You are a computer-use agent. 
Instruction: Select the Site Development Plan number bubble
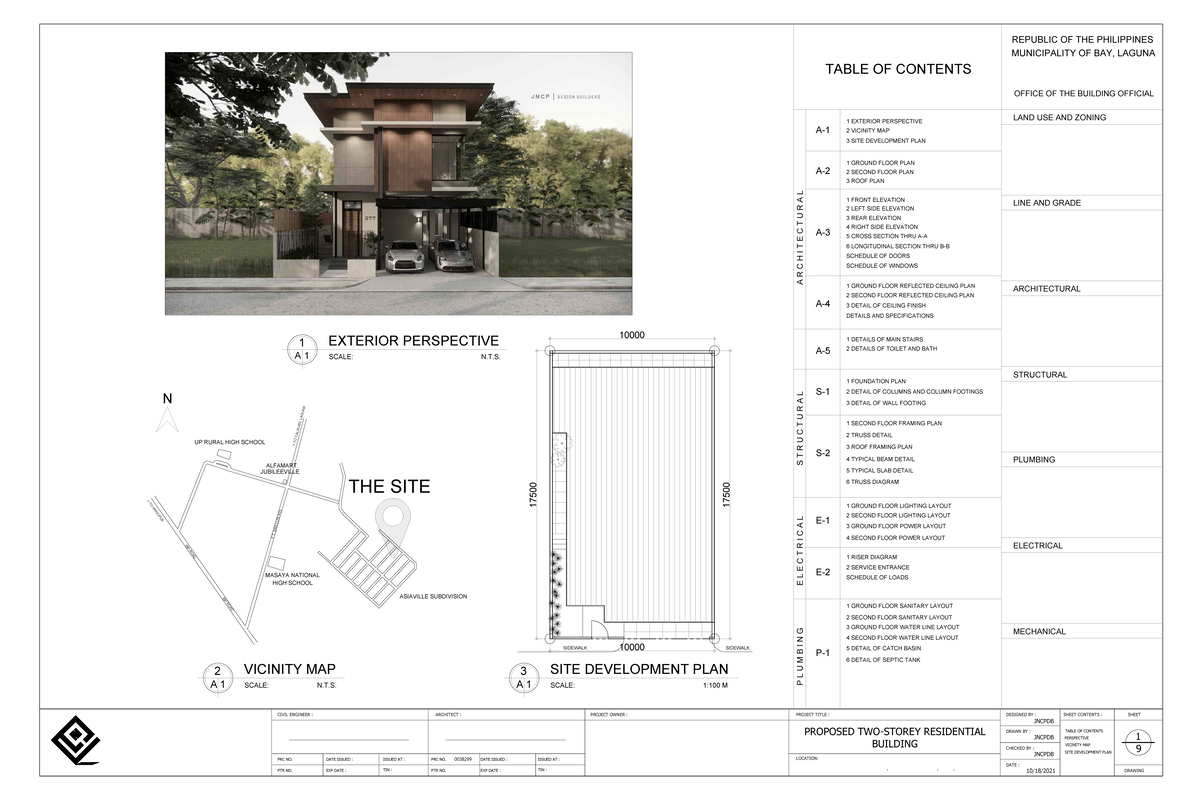click(x=523, y=678)
